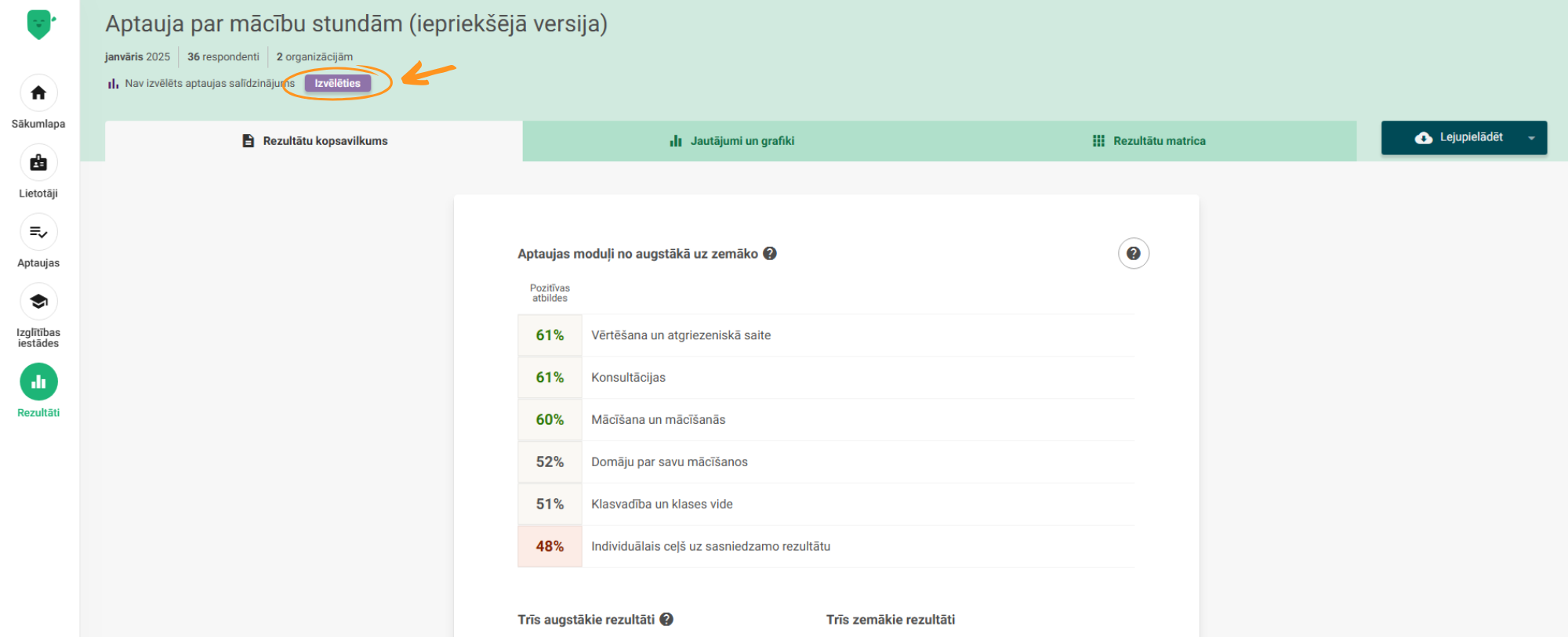This screenshot has width=1568, height=637.
Task: Open the Rezultātu matrica tab
Action: pos(1149,141)
